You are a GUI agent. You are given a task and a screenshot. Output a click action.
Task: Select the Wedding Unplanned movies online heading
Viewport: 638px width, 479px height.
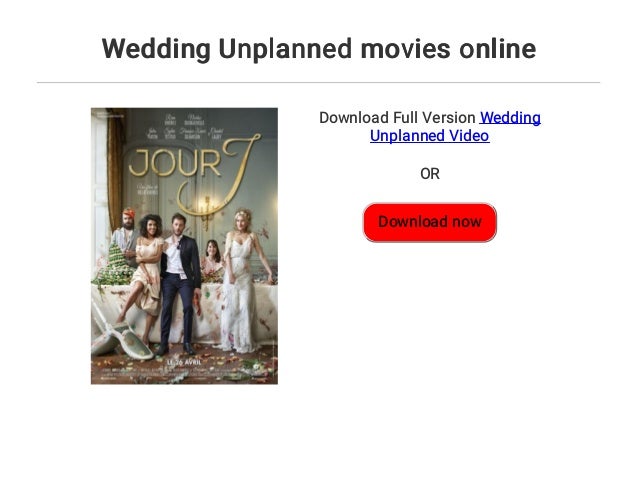pyautogui.click(x=319, y=49)
